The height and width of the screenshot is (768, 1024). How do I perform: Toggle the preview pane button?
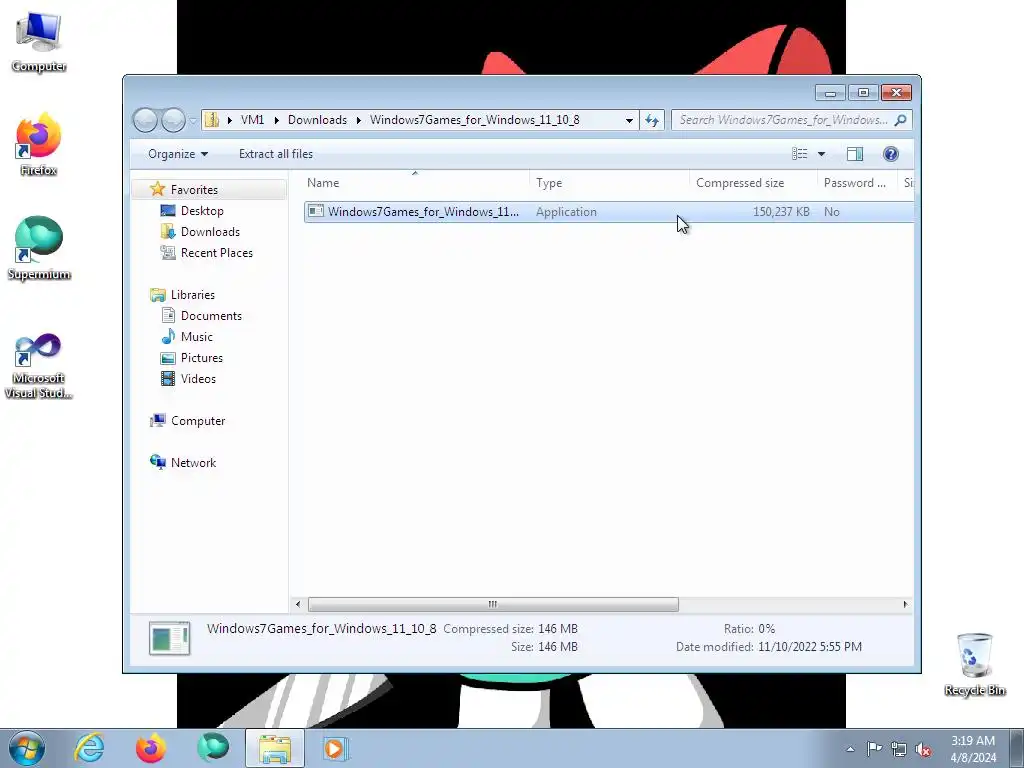855,153
